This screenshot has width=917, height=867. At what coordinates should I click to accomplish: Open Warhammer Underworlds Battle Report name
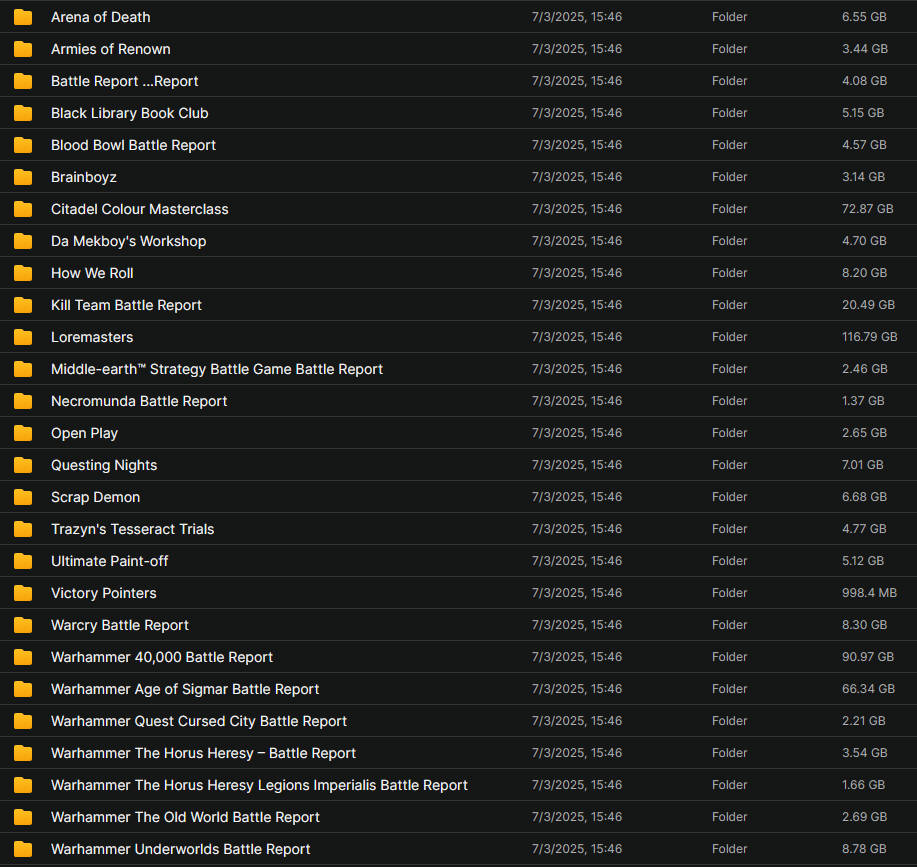(x=181, y=849)
